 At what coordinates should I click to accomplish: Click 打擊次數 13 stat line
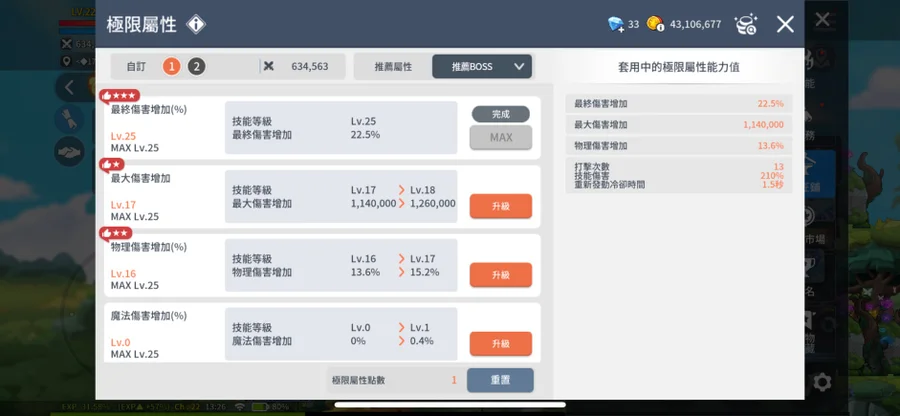[x=678, y=166]
